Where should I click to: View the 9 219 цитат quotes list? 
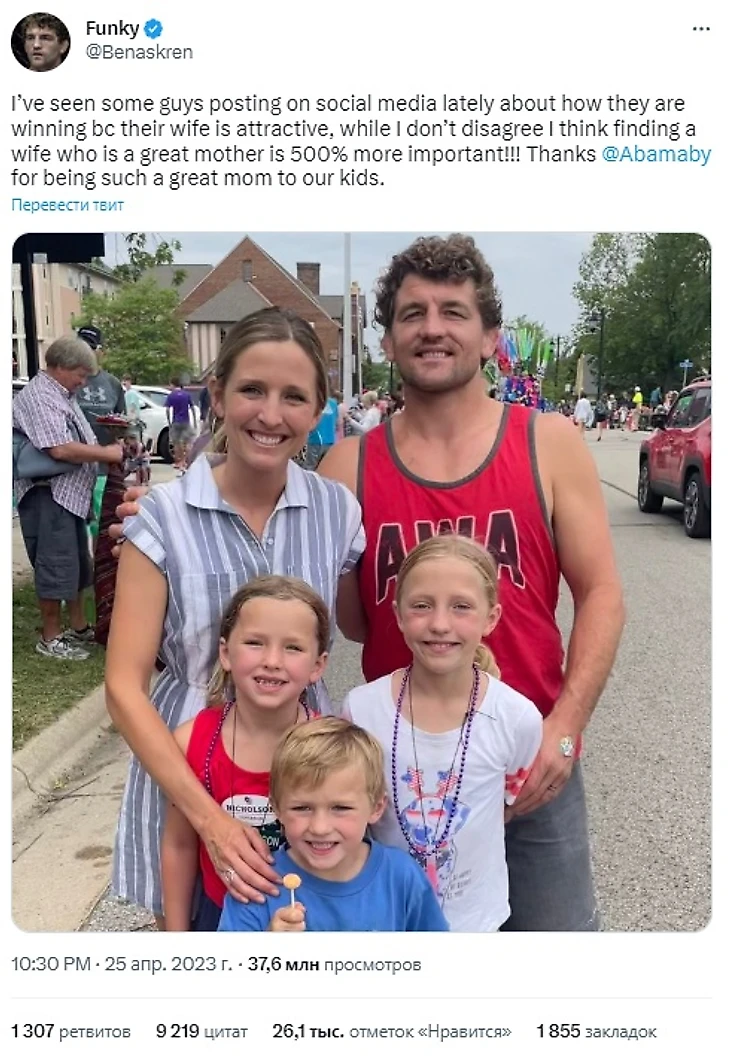coord(201,1031)
